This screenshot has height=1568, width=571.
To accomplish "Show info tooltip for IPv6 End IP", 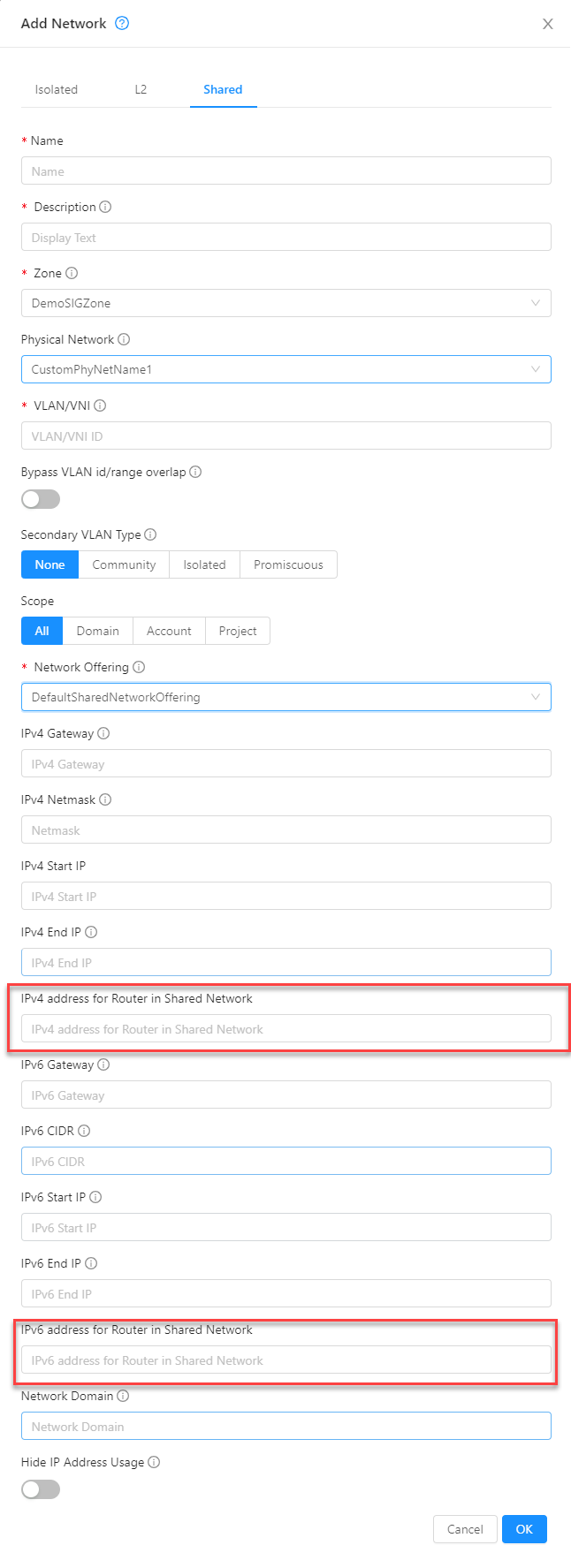I will 91,1263.
